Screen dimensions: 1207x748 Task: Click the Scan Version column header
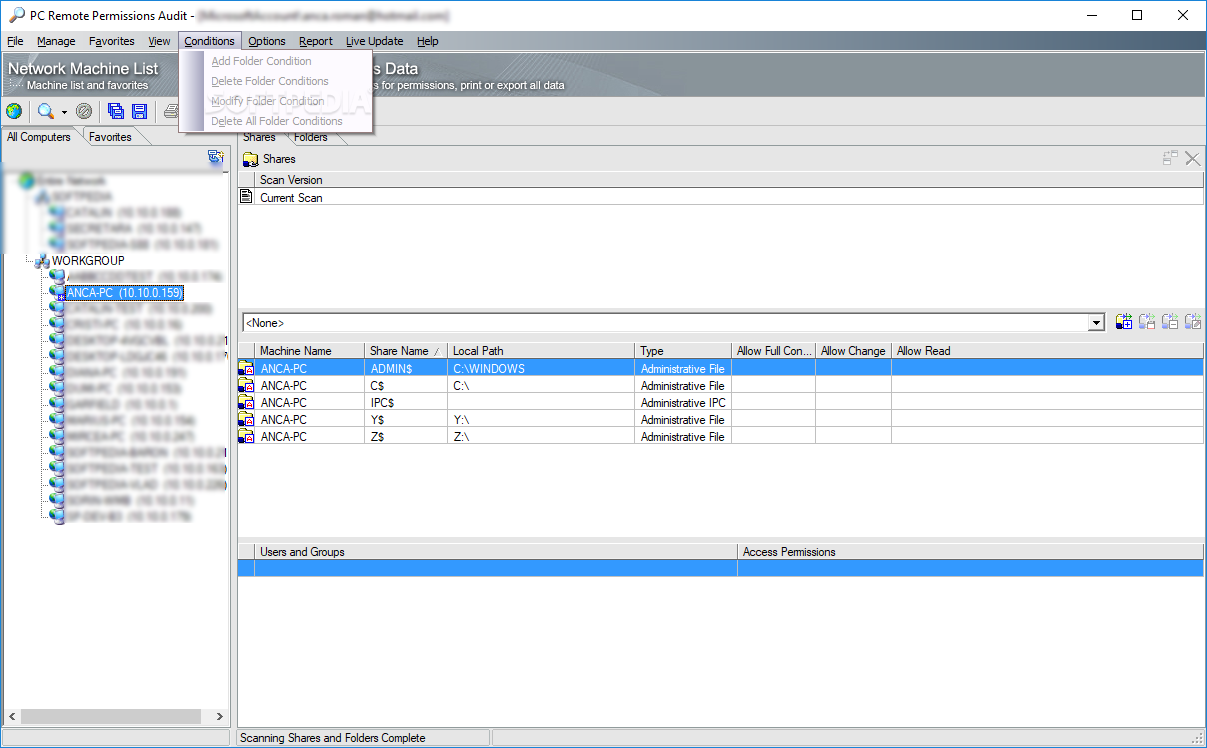[729, 180]
